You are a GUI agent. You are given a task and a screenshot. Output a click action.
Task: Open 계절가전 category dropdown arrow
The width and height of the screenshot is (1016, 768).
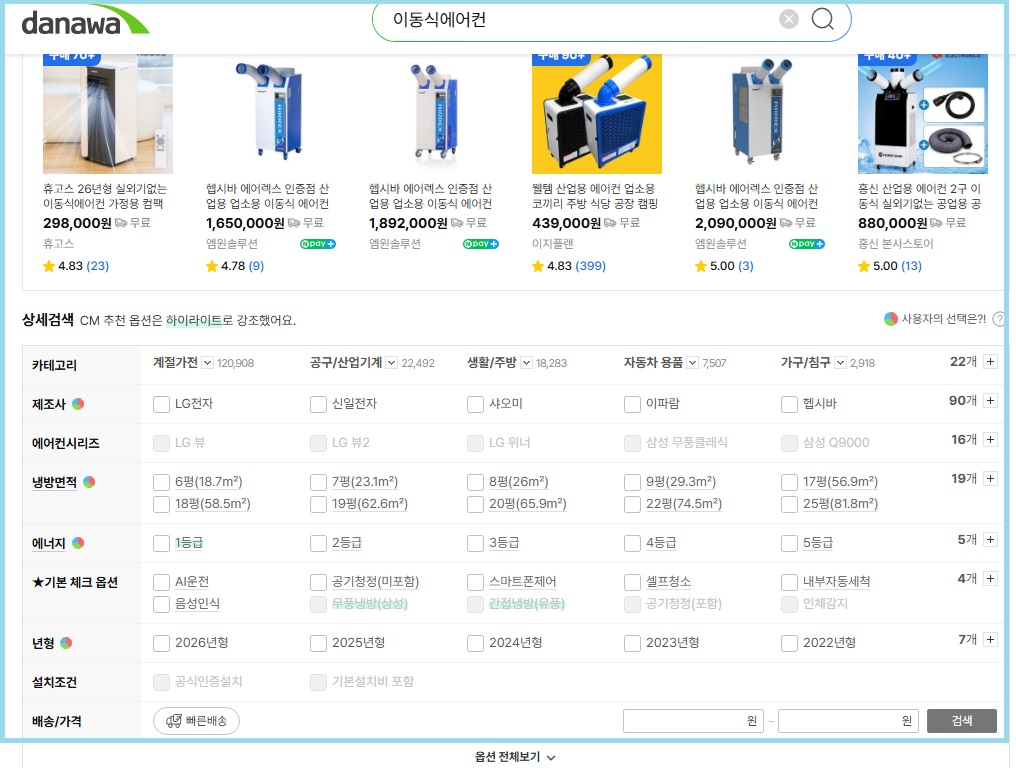point(207,362)
